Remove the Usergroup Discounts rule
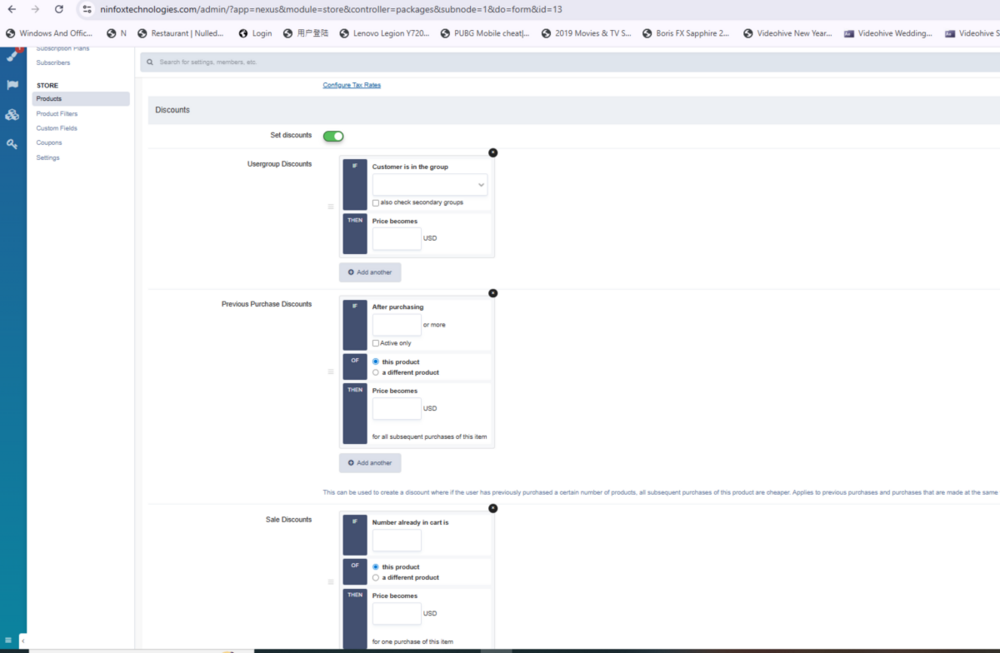 [493, 152]
